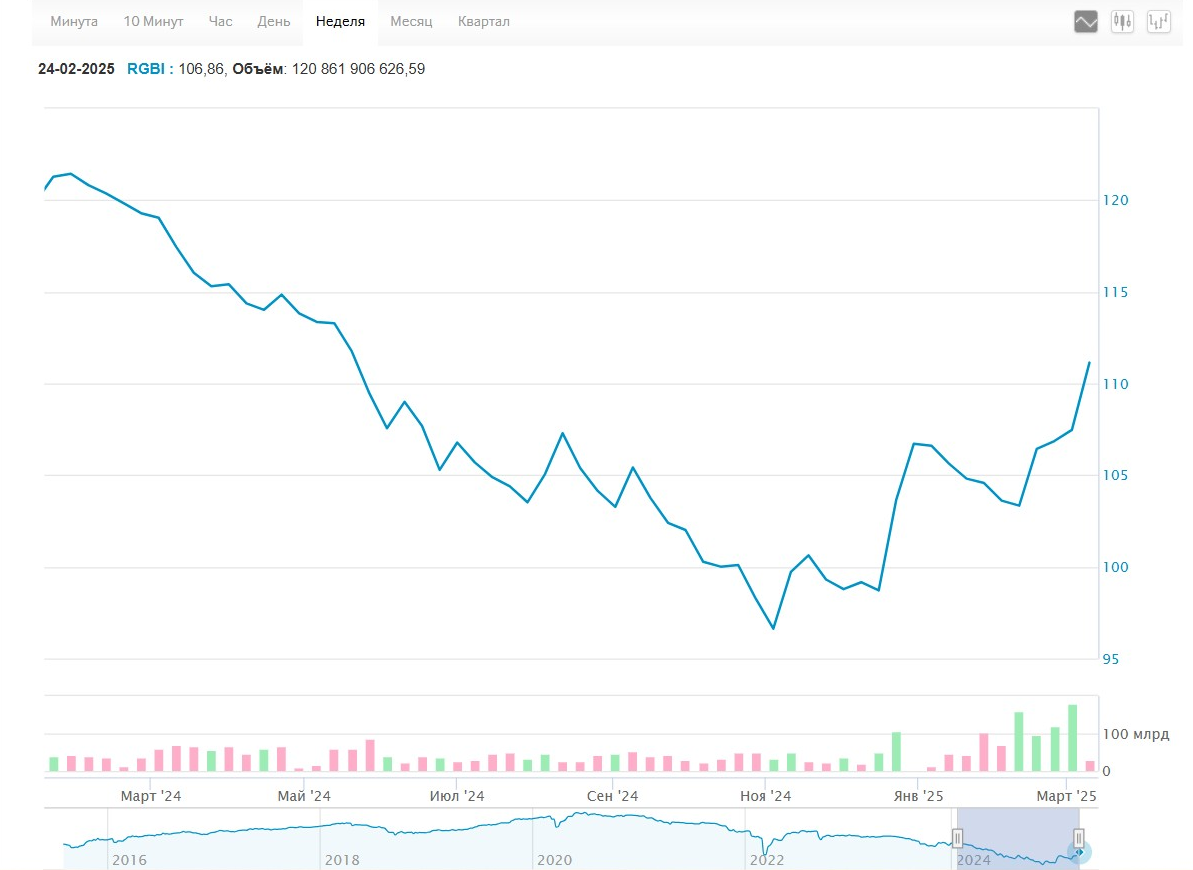Viewport: 1193px width, 870px height.
Task: Switch to candlestick chart view
Action: point(1122,21)
